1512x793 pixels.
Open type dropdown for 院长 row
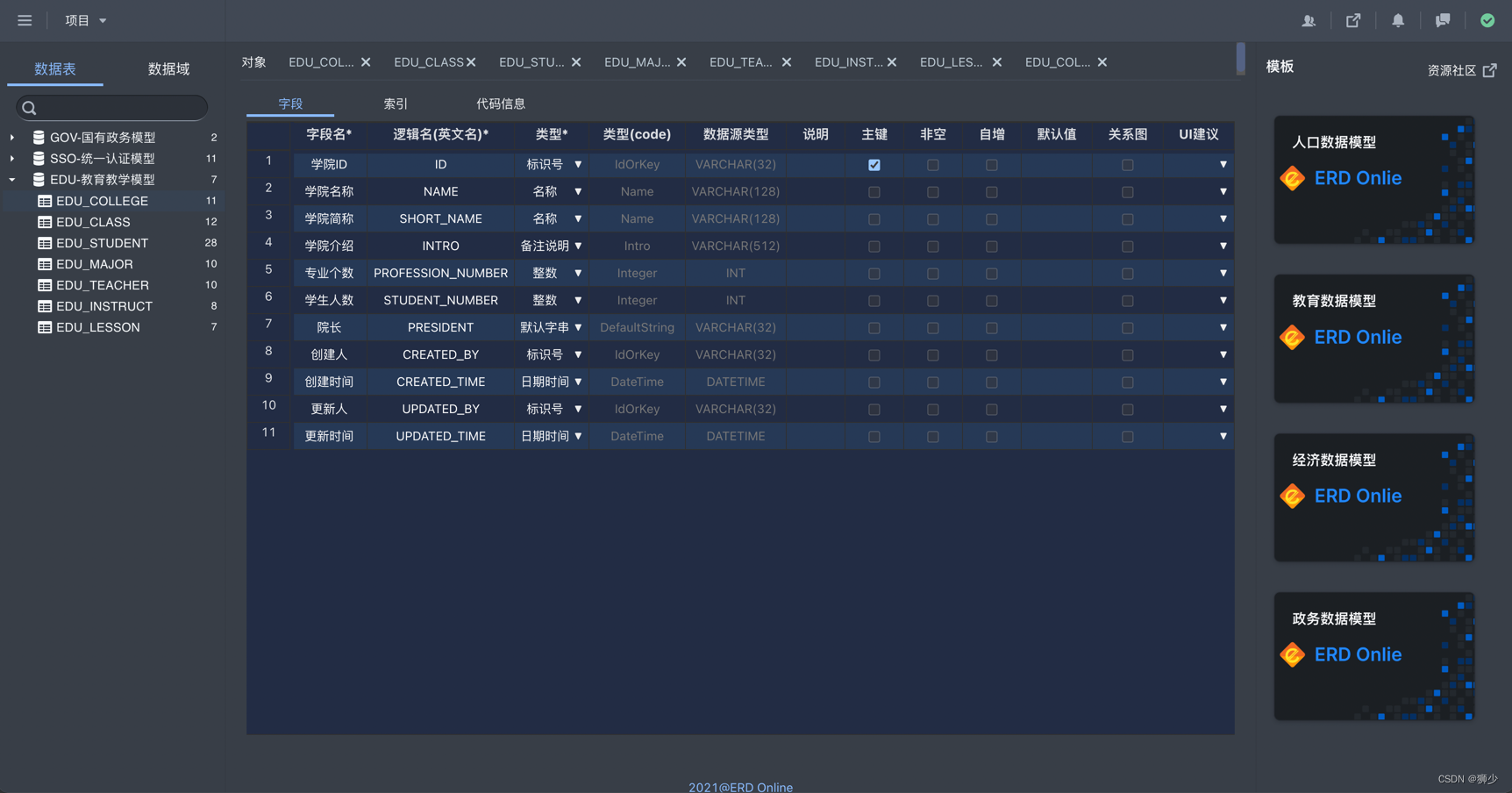click(x=578, y=327)
